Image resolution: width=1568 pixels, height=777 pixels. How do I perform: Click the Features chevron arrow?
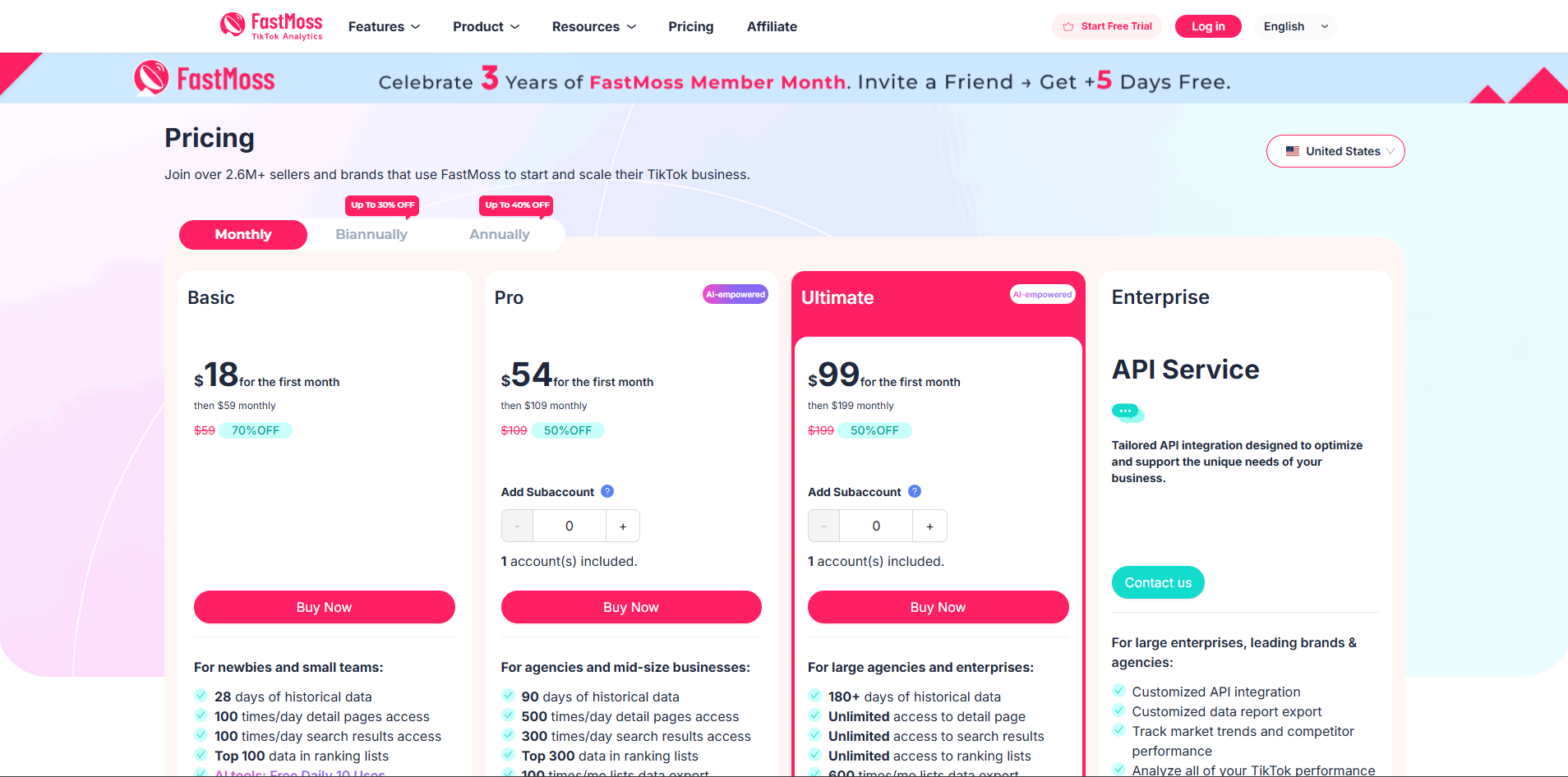tap(416, 27)
